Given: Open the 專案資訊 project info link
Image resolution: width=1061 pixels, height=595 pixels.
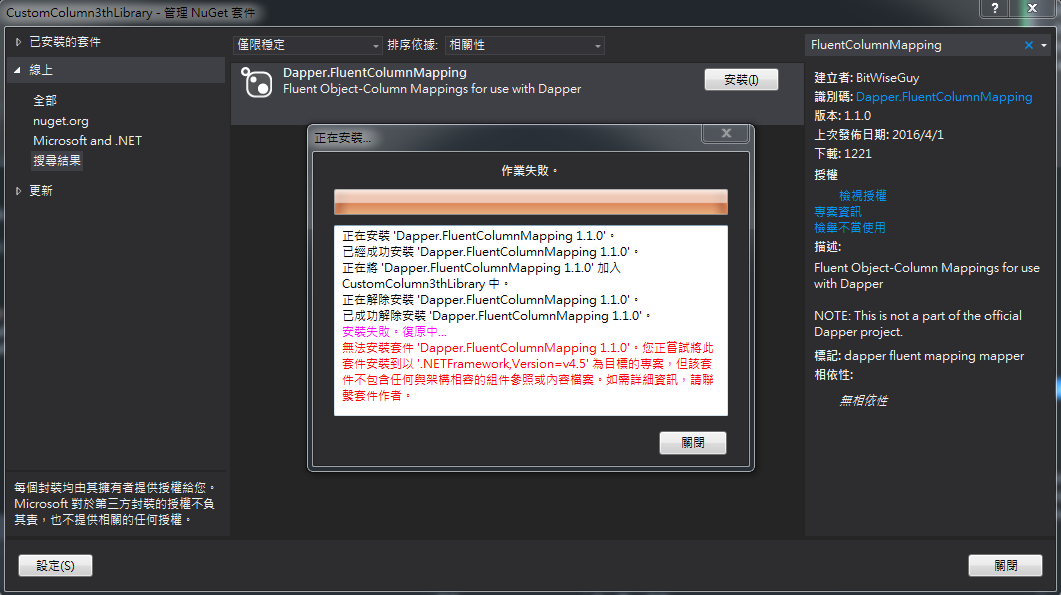Looking at the screenshot, I should pos(838,212).
